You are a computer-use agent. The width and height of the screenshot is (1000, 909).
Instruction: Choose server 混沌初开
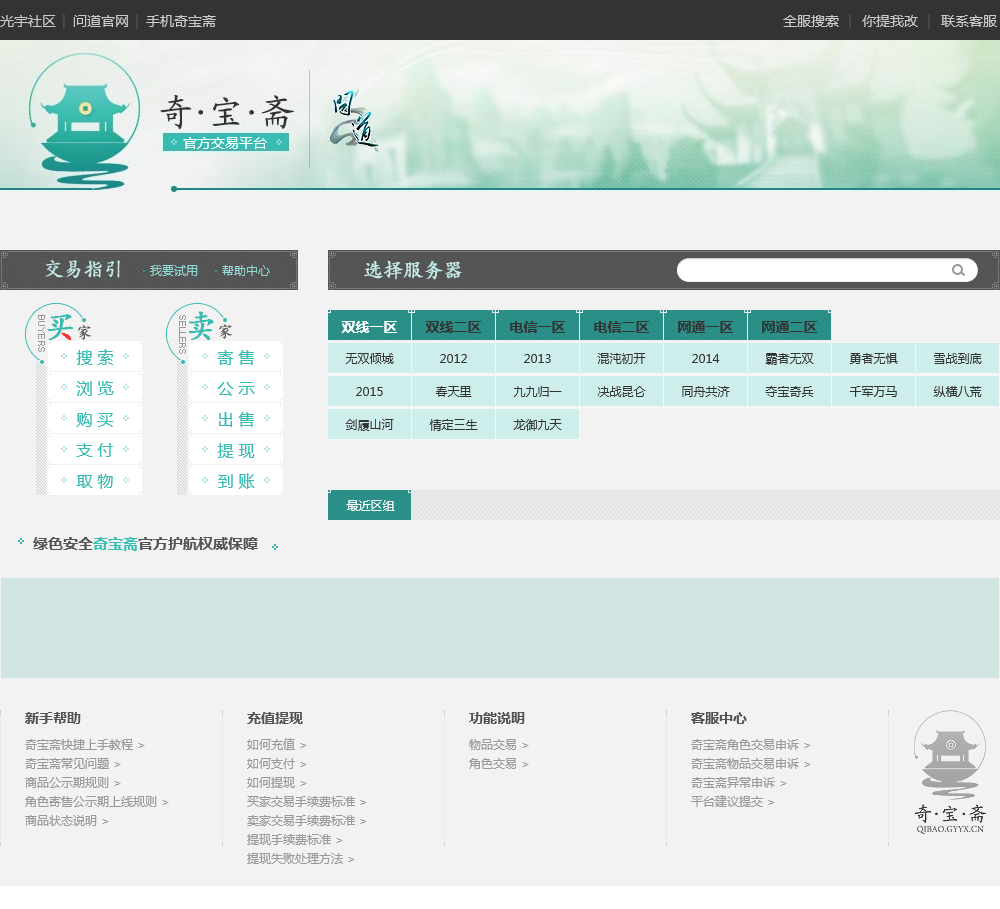621,358
